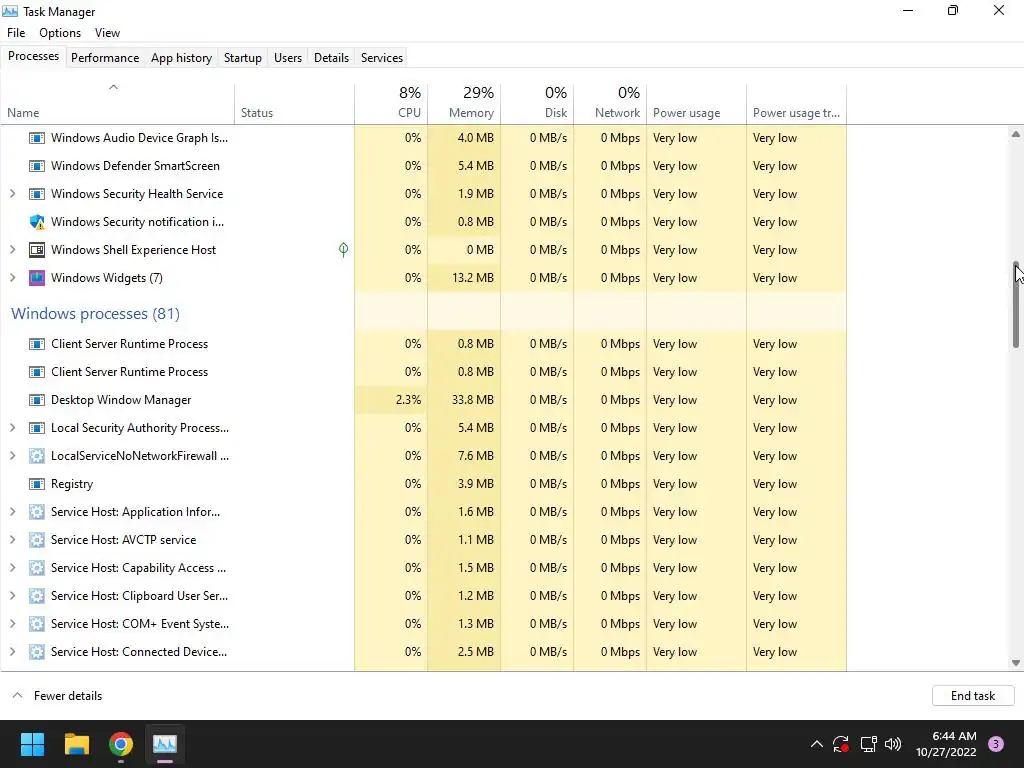This screenshot has height=768, width=1024.
Task: Switch to the Services tab
Action: point(381,57)
